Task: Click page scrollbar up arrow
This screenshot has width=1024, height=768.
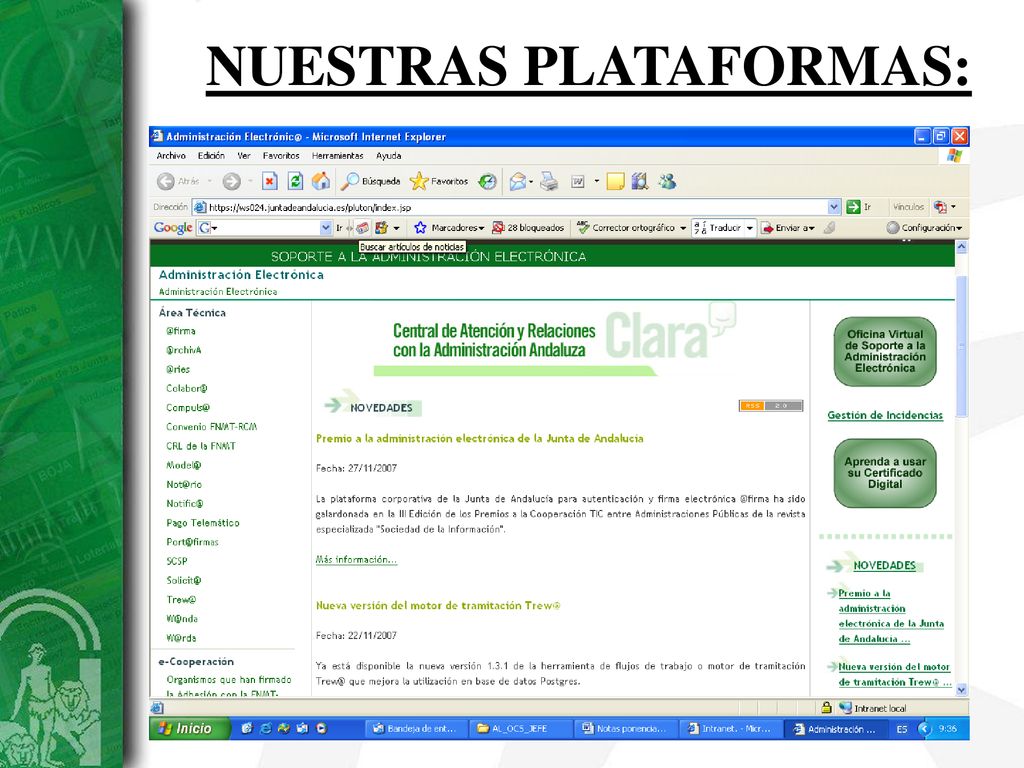Action: (x=961, y=246)
